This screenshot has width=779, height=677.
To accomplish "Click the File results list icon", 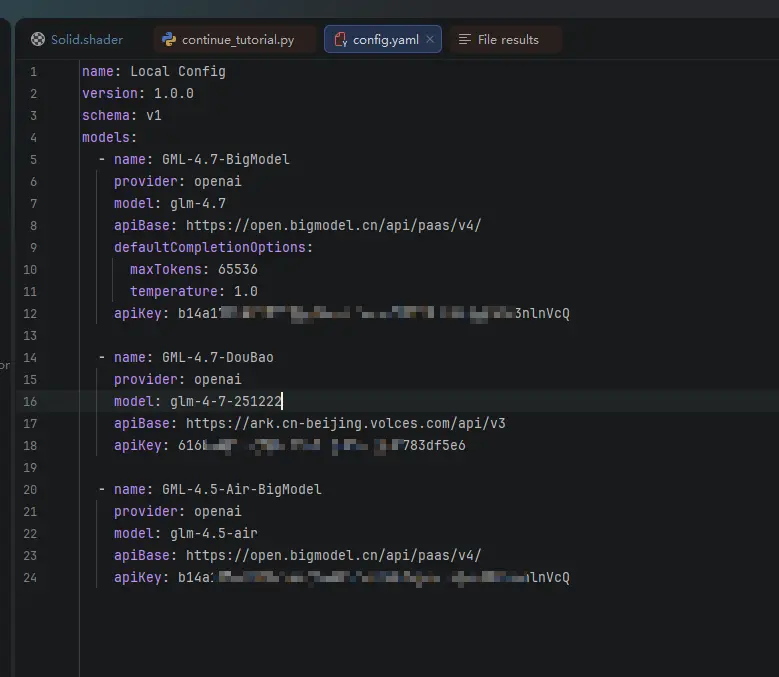I will [x=465, y=39].
